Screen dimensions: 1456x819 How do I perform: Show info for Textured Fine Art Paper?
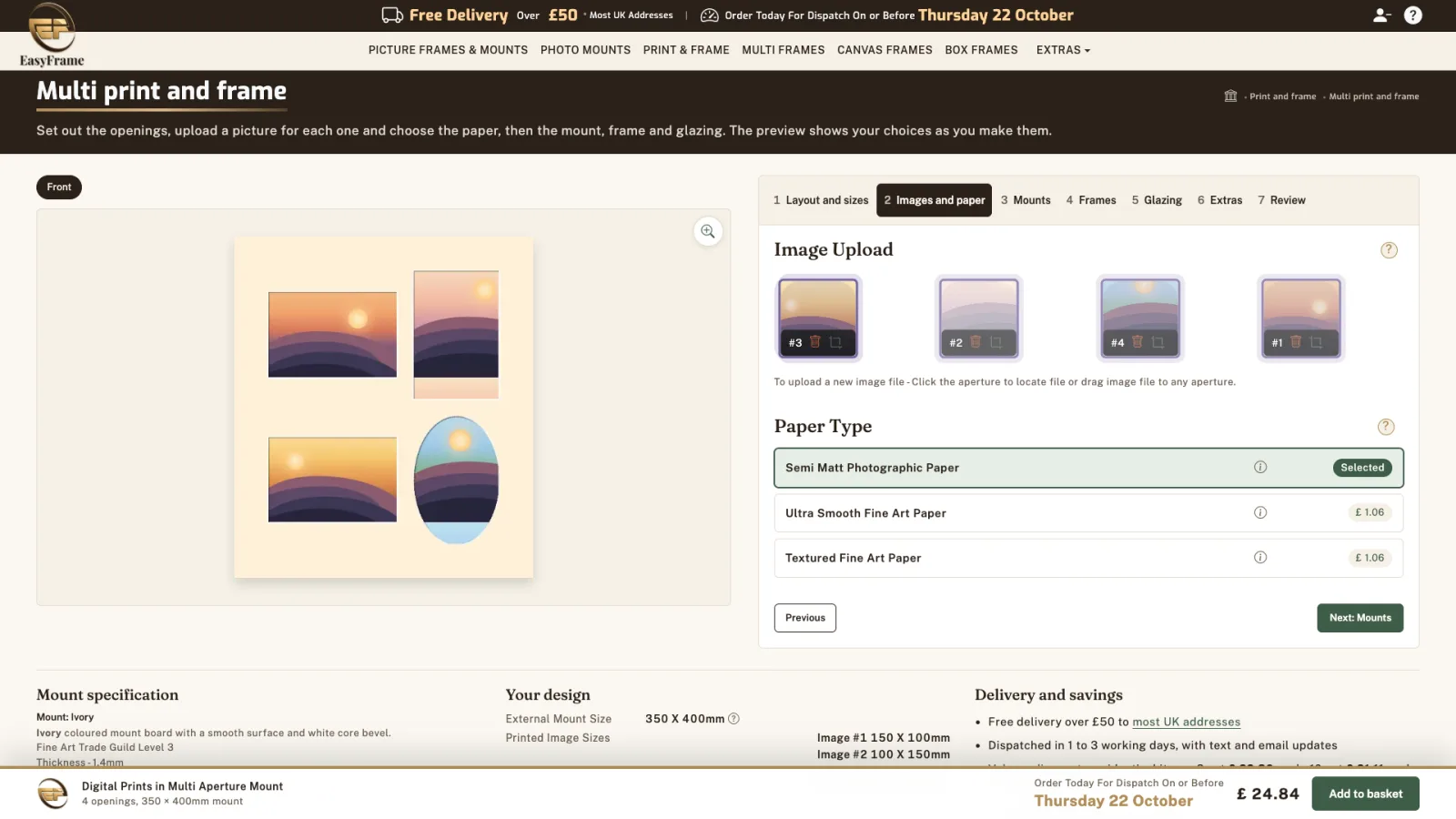click(x=1260, y=557)
